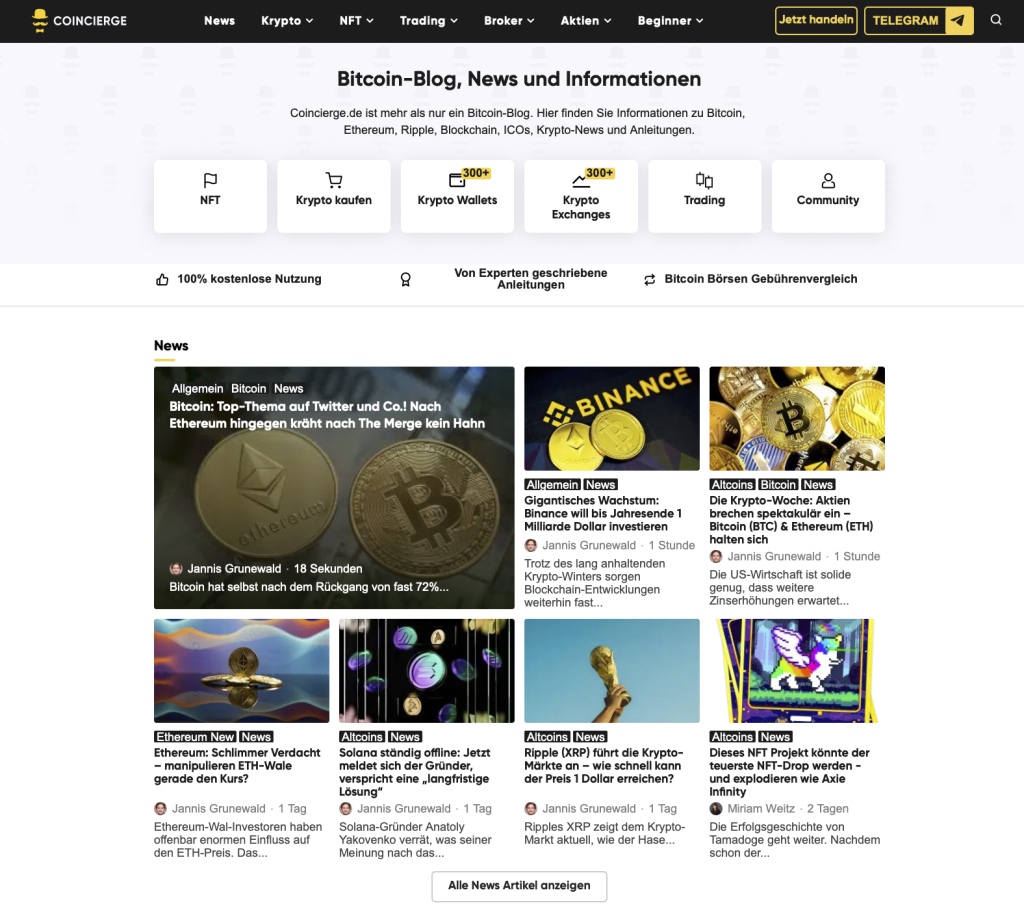This screenshot has width=1024, height=914.
Task: Open Krypto Wallets wallet icon
Action: point(456,180)
